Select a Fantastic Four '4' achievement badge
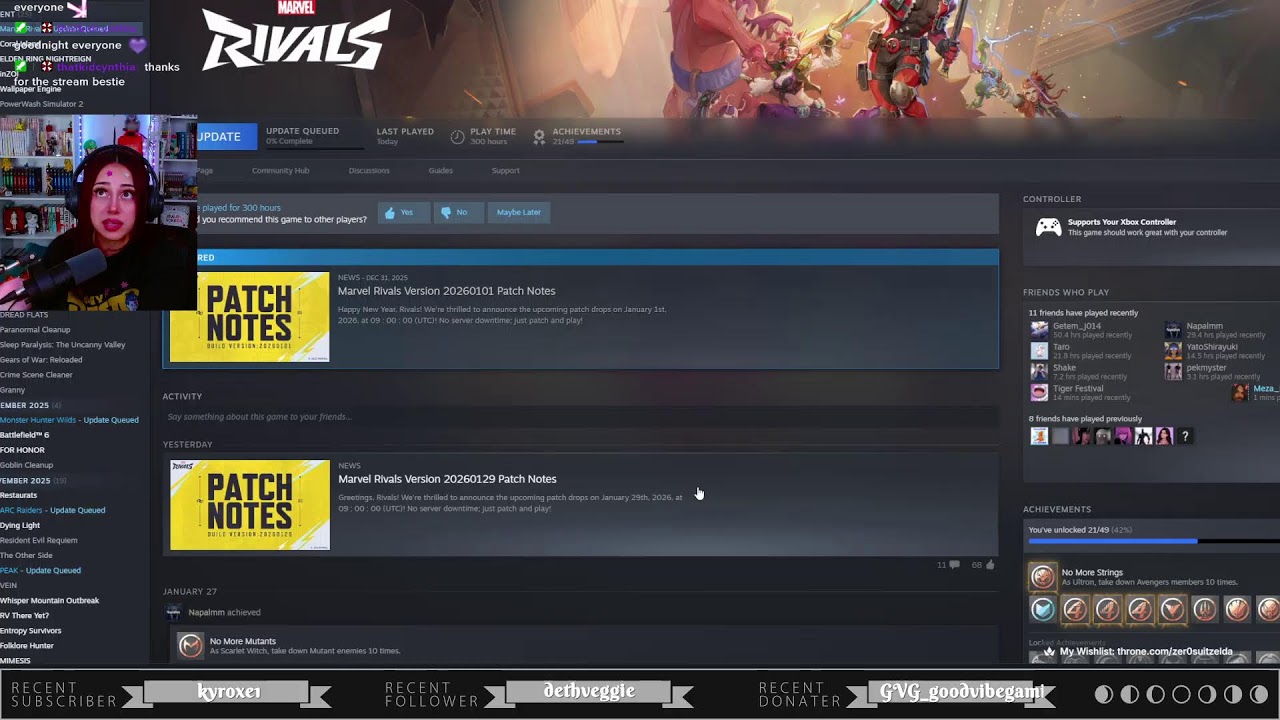This screenshot has width=1280, height=720. (x=1076, y=610)
